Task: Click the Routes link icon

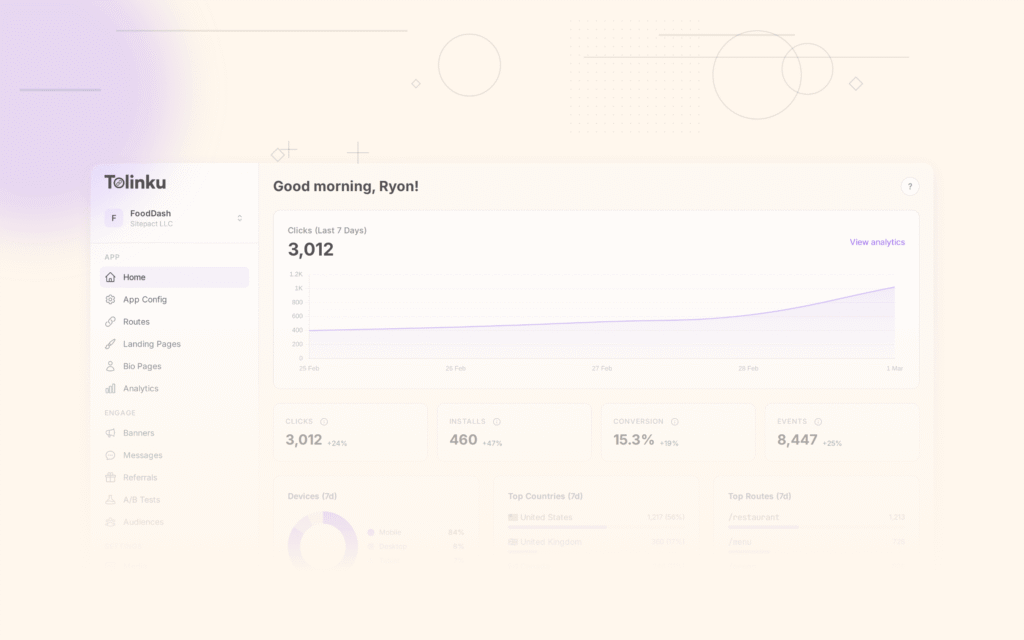Action: coord(110,321)
